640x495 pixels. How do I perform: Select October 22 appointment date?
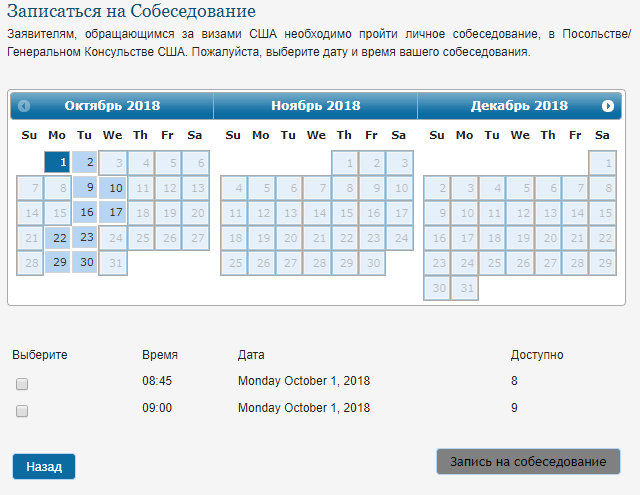click(x=58, y=237)
